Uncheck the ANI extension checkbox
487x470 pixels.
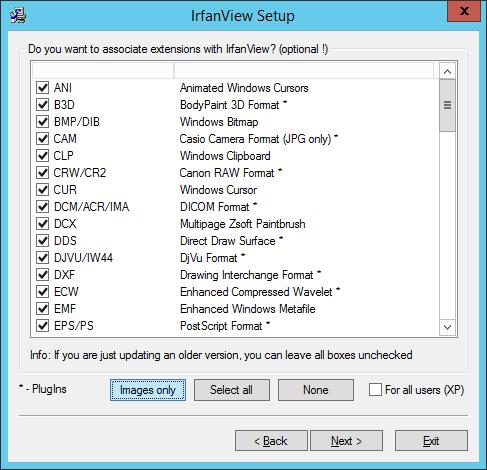tap(42, 88)
